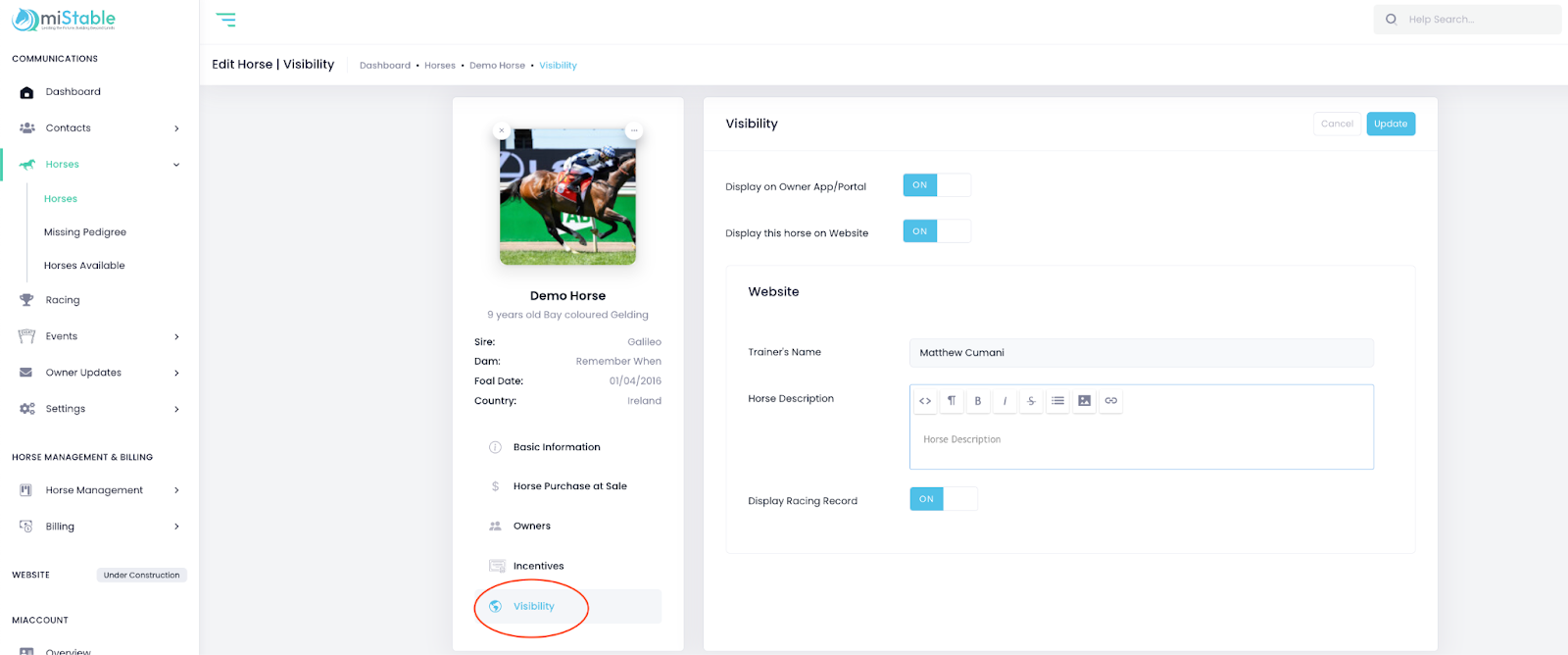Toggle italic in Horse Description toolbar
This screenshot has height=655, width=1568.
coord(1004,401)
